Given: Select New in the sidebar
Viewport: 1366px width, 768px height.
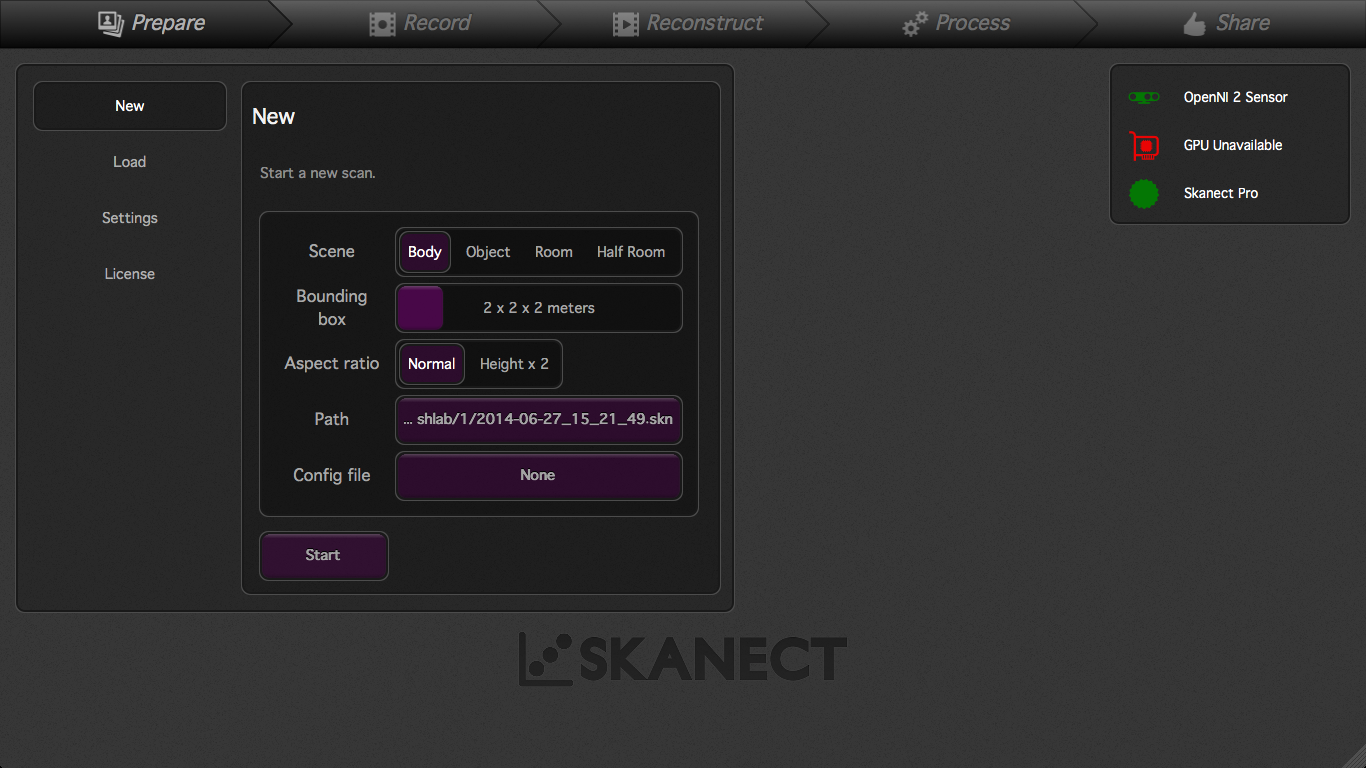Looking at the screenshot, I should [130, 106].
